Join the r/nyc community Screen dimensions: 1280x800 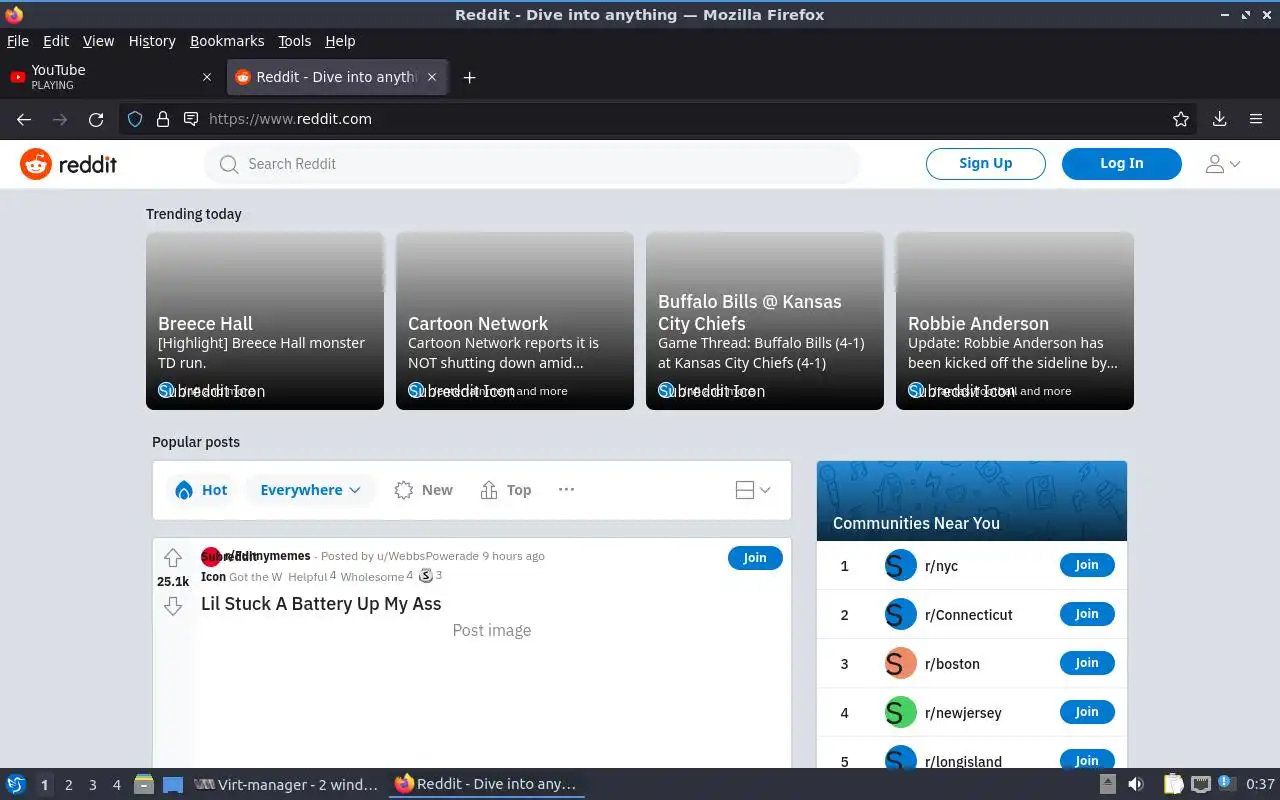(1087, 565)
